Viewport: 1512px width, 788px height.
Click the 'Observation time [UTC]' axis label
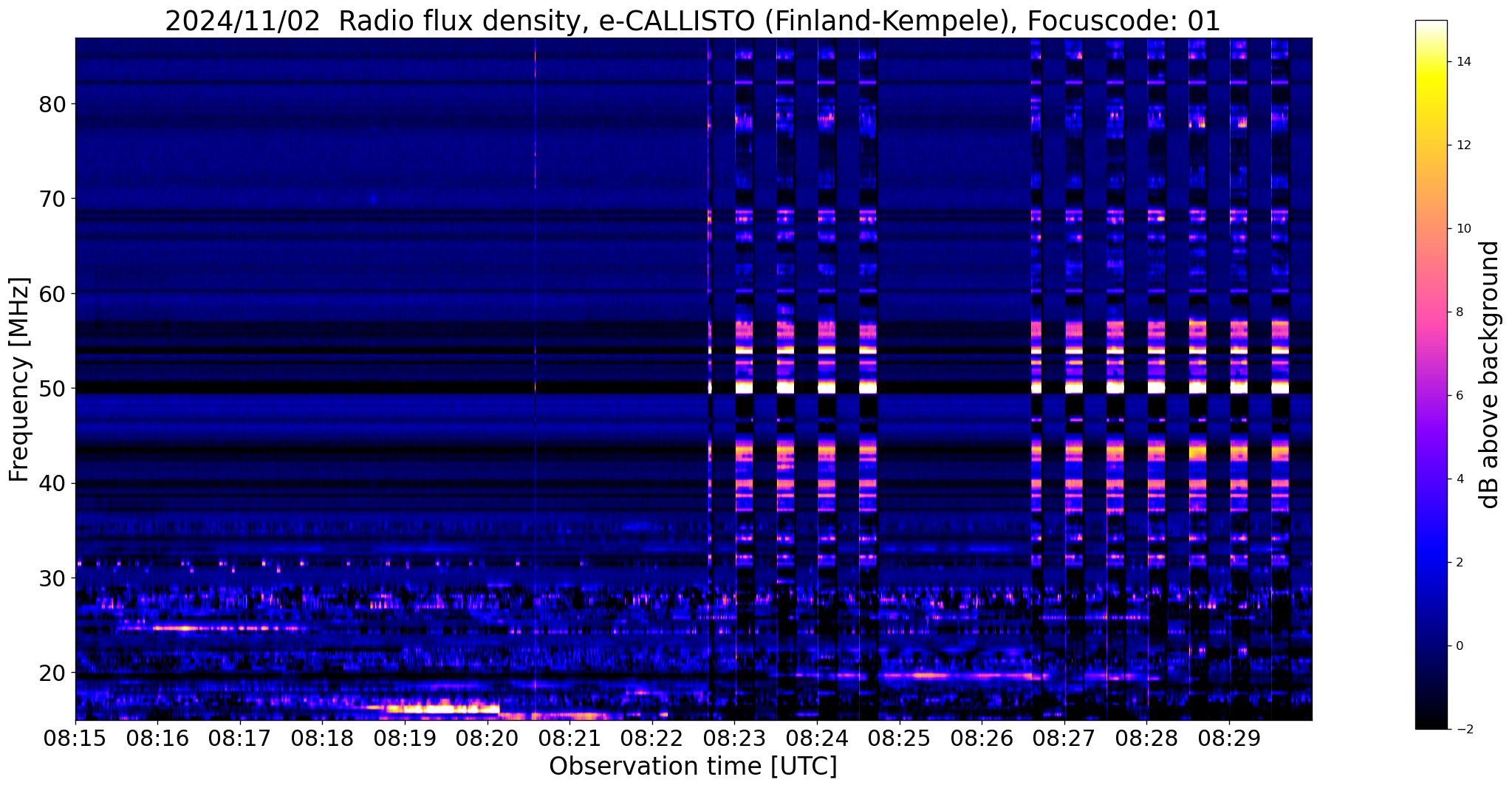[x=693, y=767]
